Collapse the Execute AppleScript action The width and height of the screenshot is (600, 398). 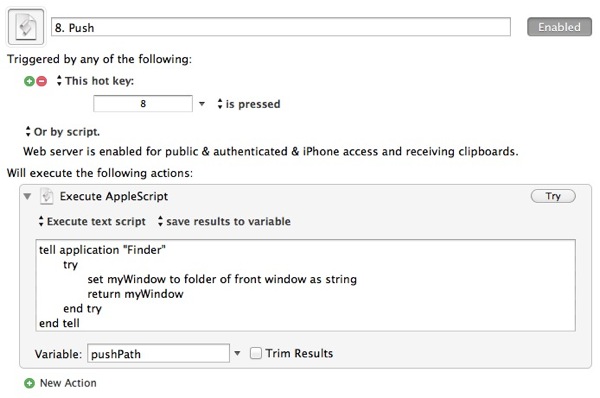tap(27, 196)
